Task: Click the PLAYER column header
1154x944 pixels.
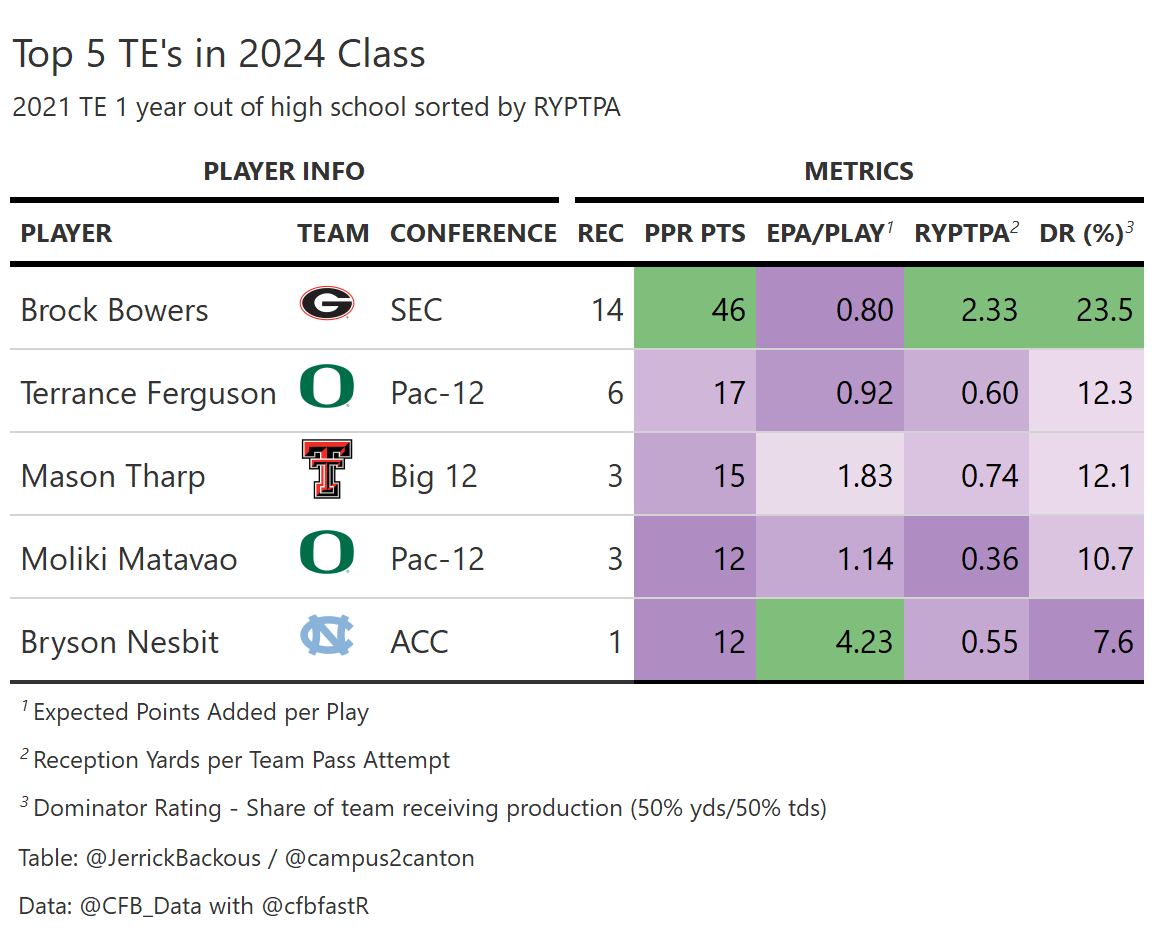Action: click(67, 234)
